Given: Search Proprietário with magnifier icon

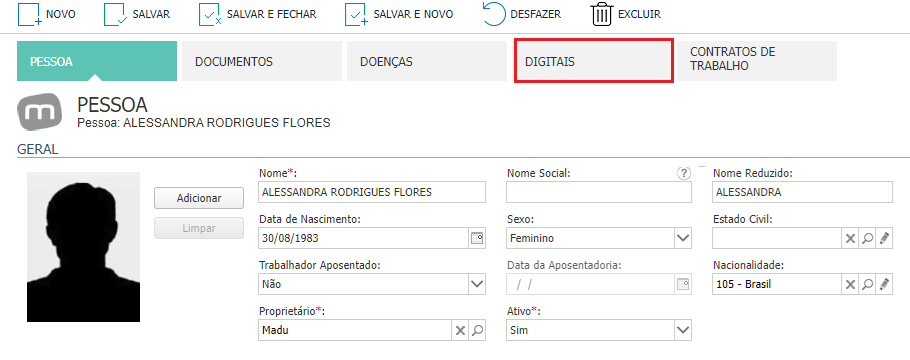Looking at the screenshot, I should [x=477, y=330].
